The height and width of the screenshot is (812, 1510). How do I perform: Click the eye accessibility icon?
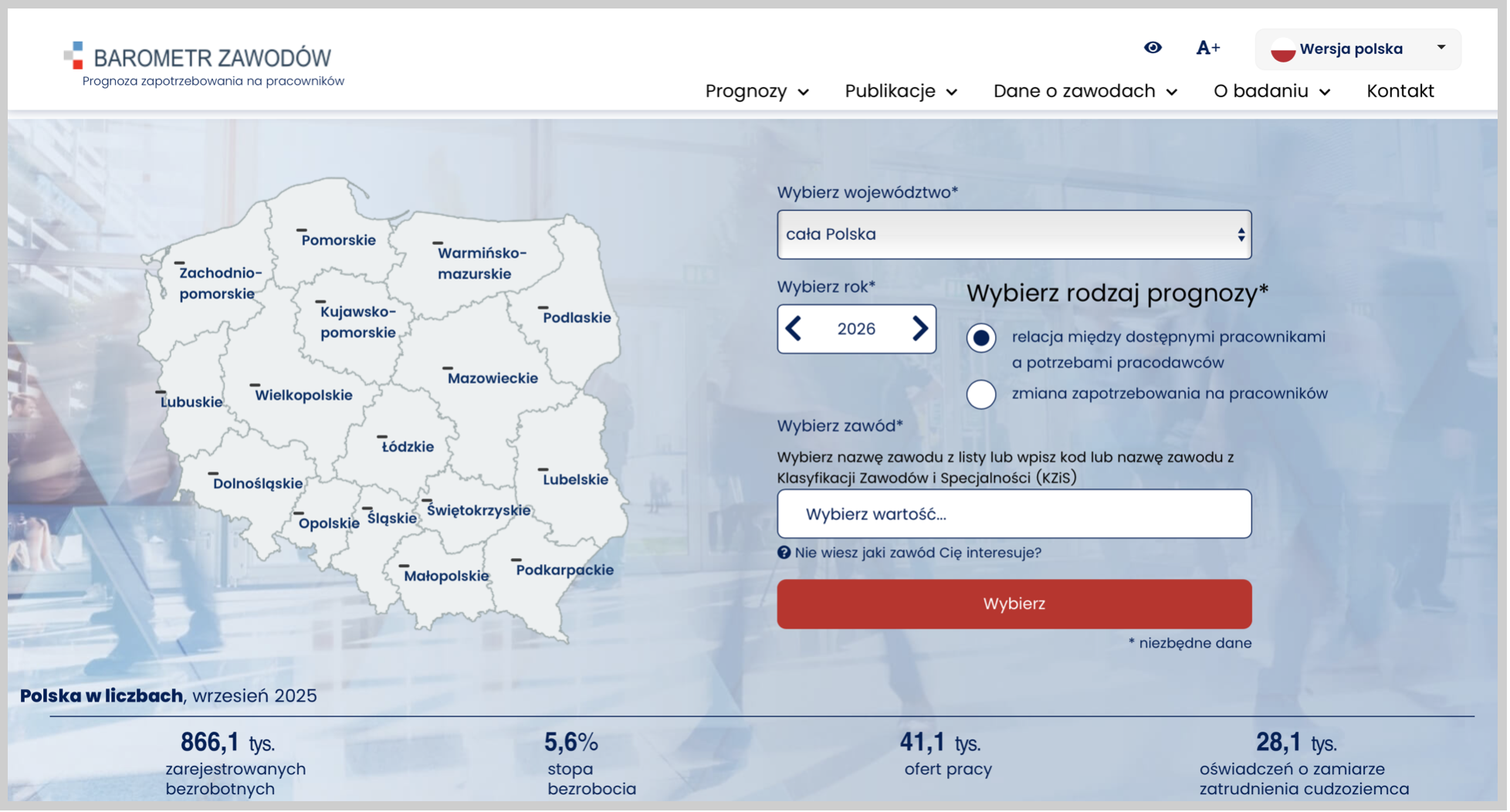[1152, 47]
